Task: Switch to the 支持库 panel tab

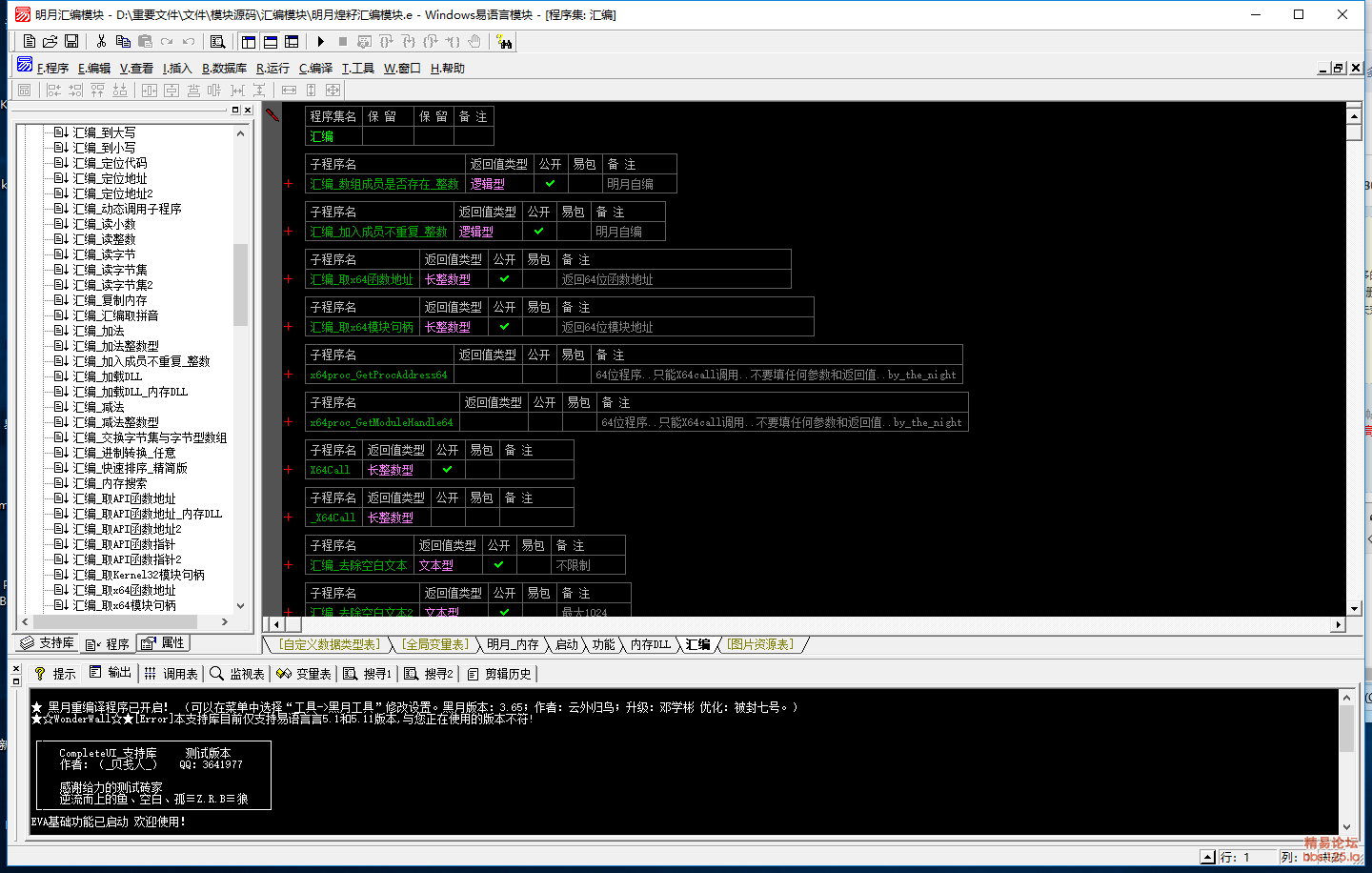Action: (47, 643)
